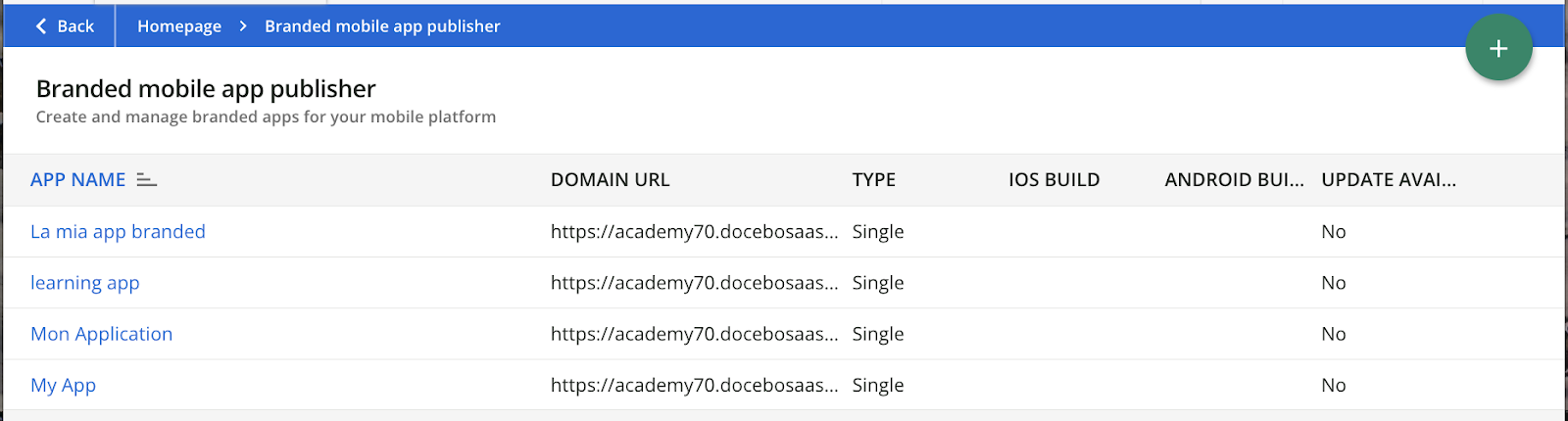Viewport: 1568px width, 421px height.
Task: Click the Back chevron arrow icon
Action: point(41,26)
